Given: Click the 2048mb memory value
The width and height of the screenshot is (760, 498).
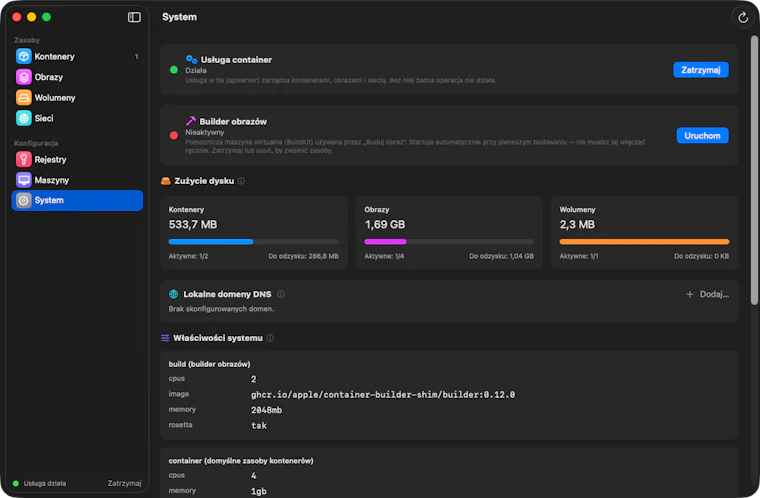Looking at the screenshot, I should tap(266, 410).
